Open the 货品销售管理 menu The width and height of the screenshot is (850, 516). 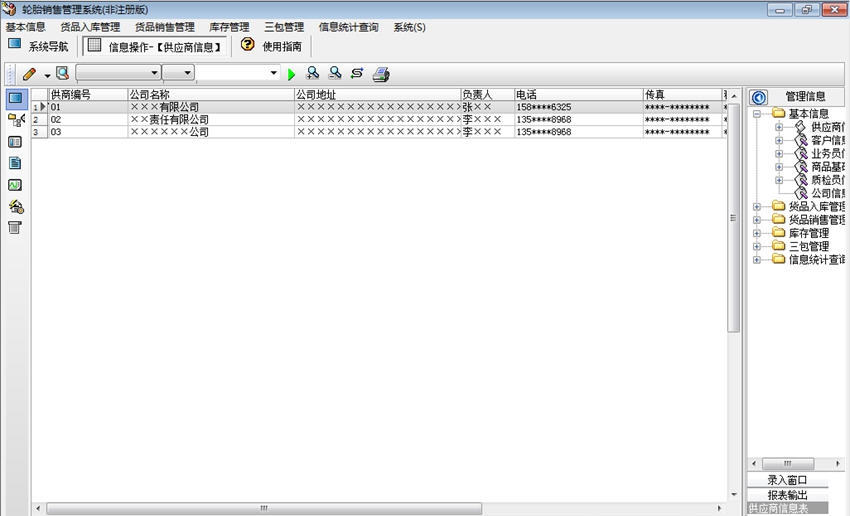click(x=165, y=27)
